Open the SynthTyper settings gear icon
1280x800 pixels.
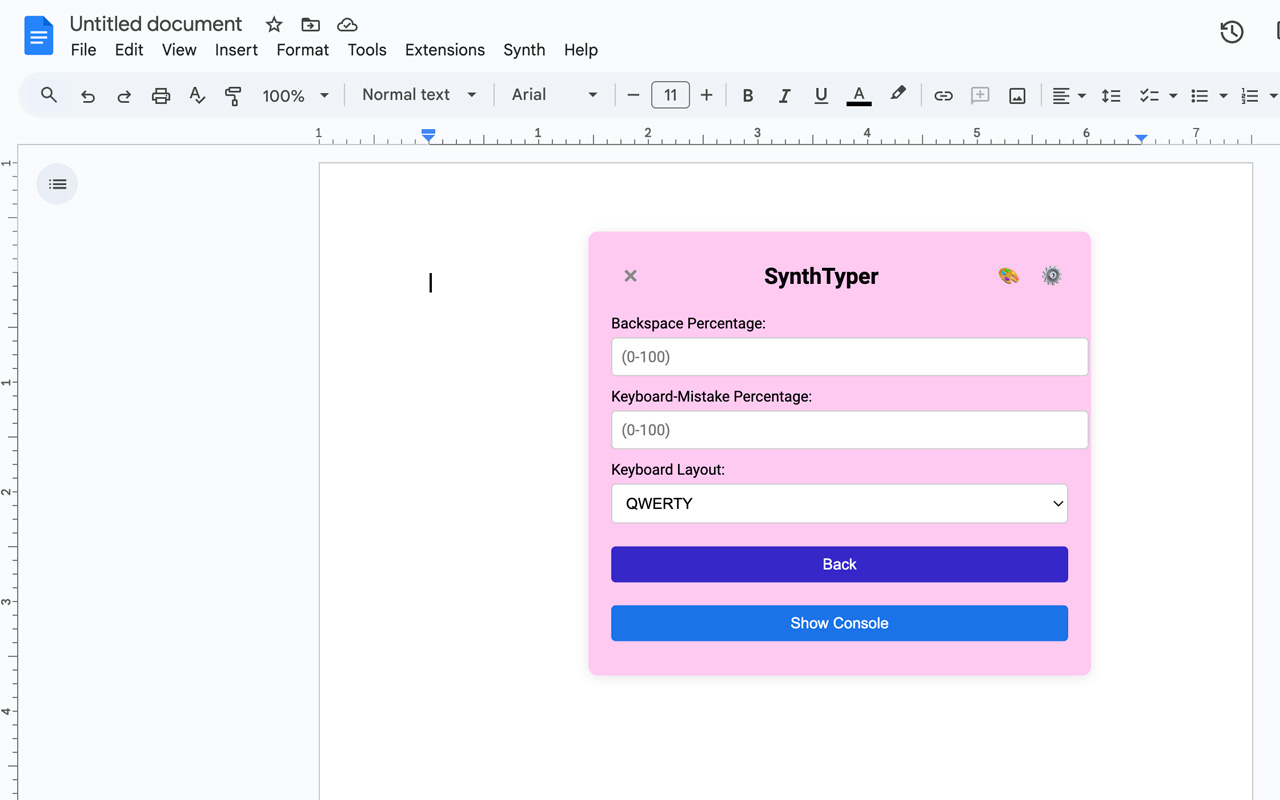point(1051,275)
